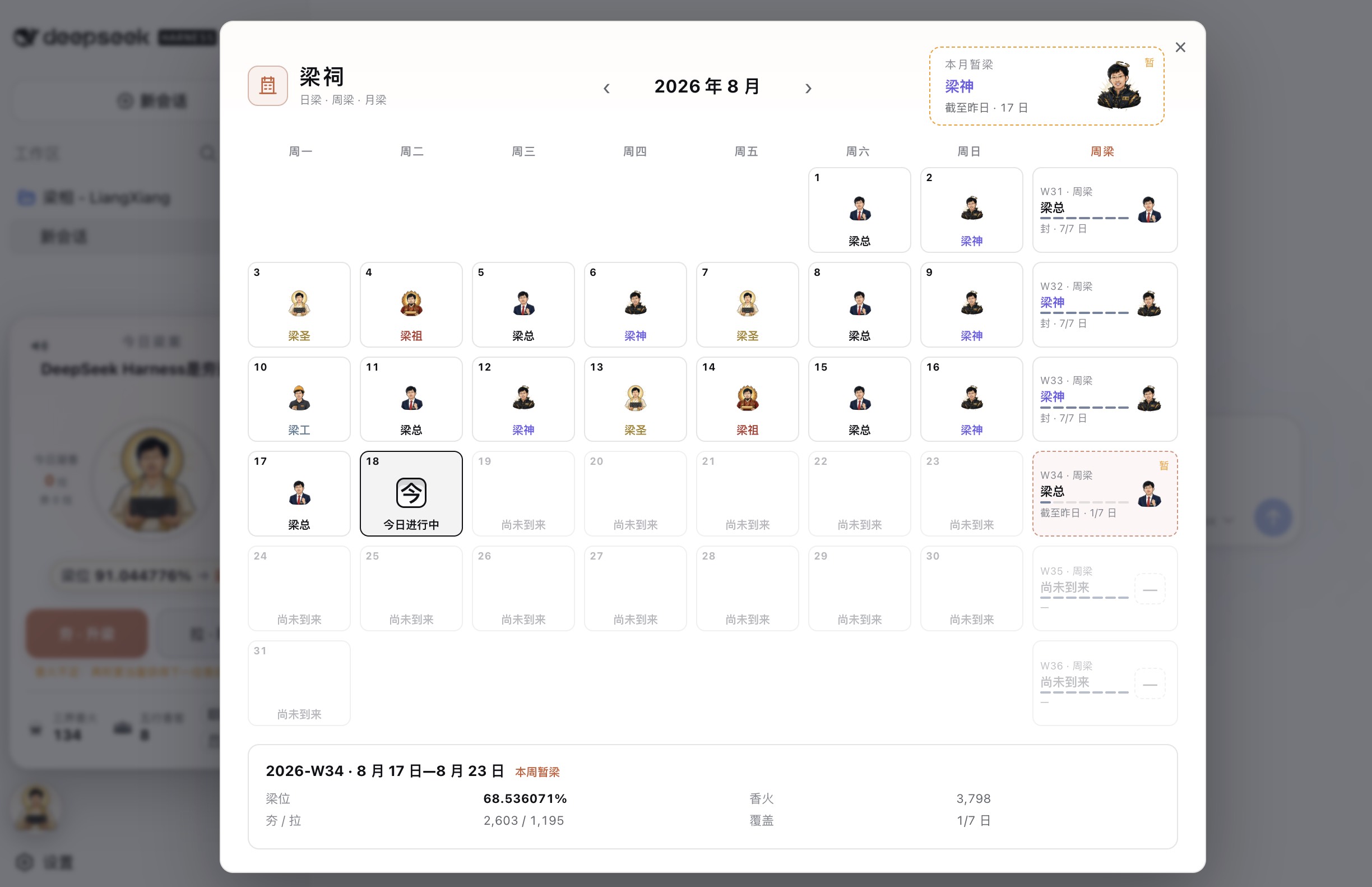Click the 2026-W34 week range heading
The width and height of the screenshot is (1372, 887).
click(x=385, y=770)
